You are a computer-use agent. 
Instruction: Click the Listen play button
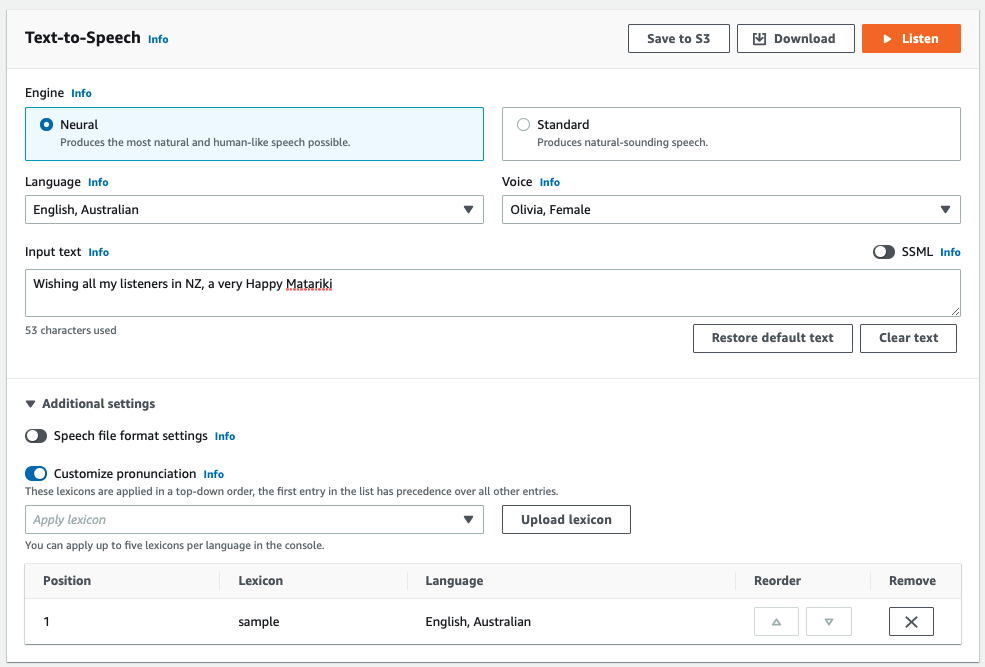click(x=910, y=39)
